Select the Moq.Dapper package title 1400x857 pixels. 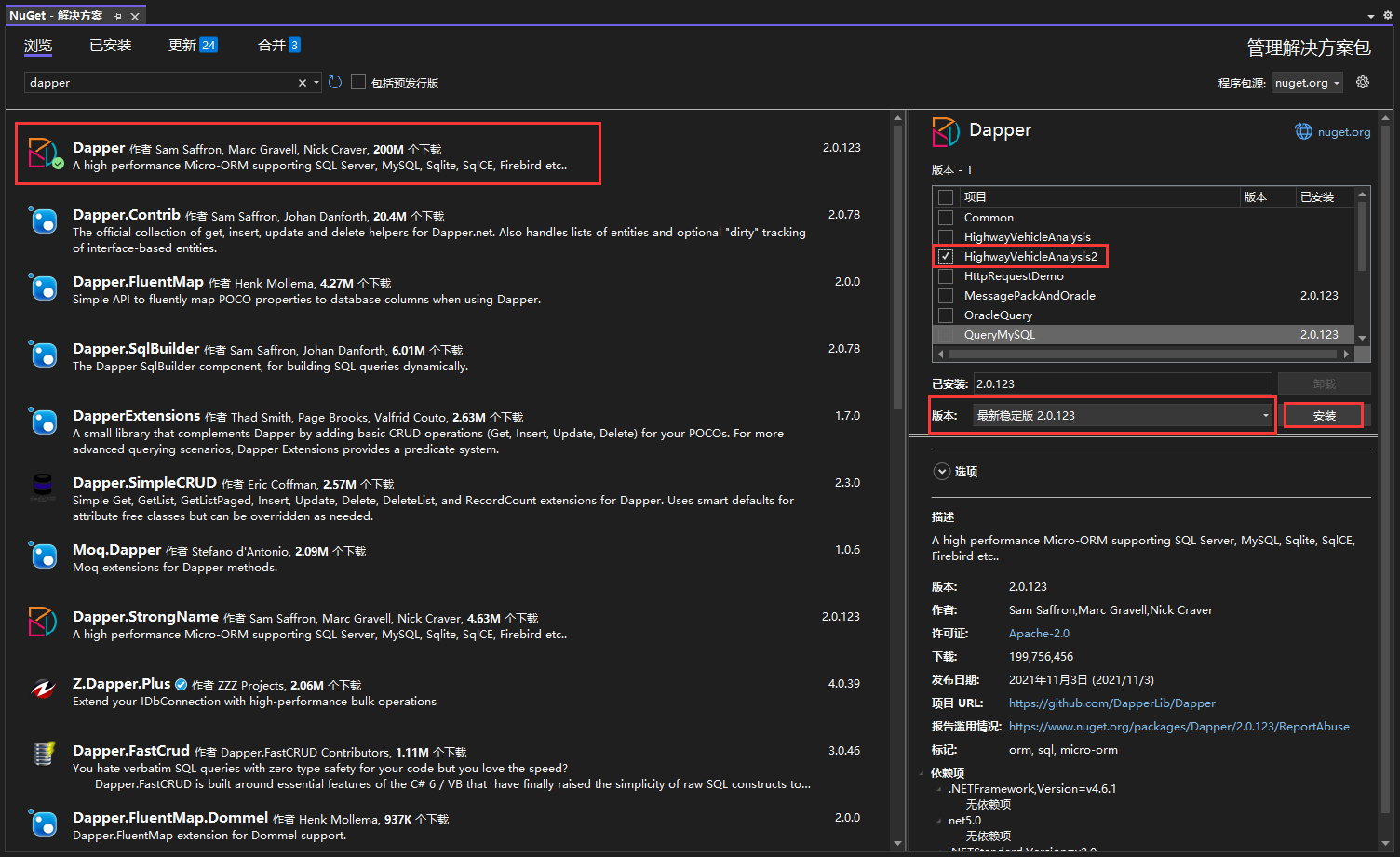point(117,550)
